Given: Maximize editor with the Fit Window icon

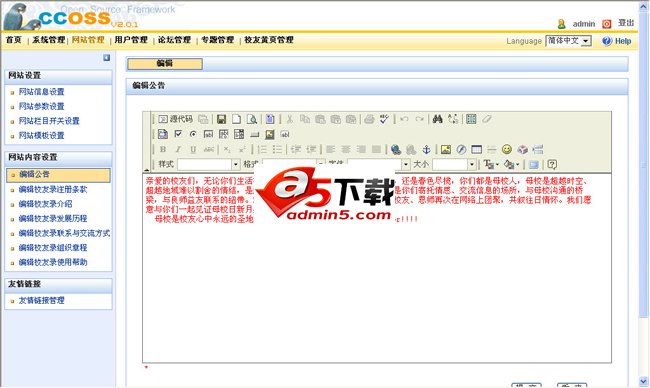Looking at the screenshot, I should tap(534, 165).
